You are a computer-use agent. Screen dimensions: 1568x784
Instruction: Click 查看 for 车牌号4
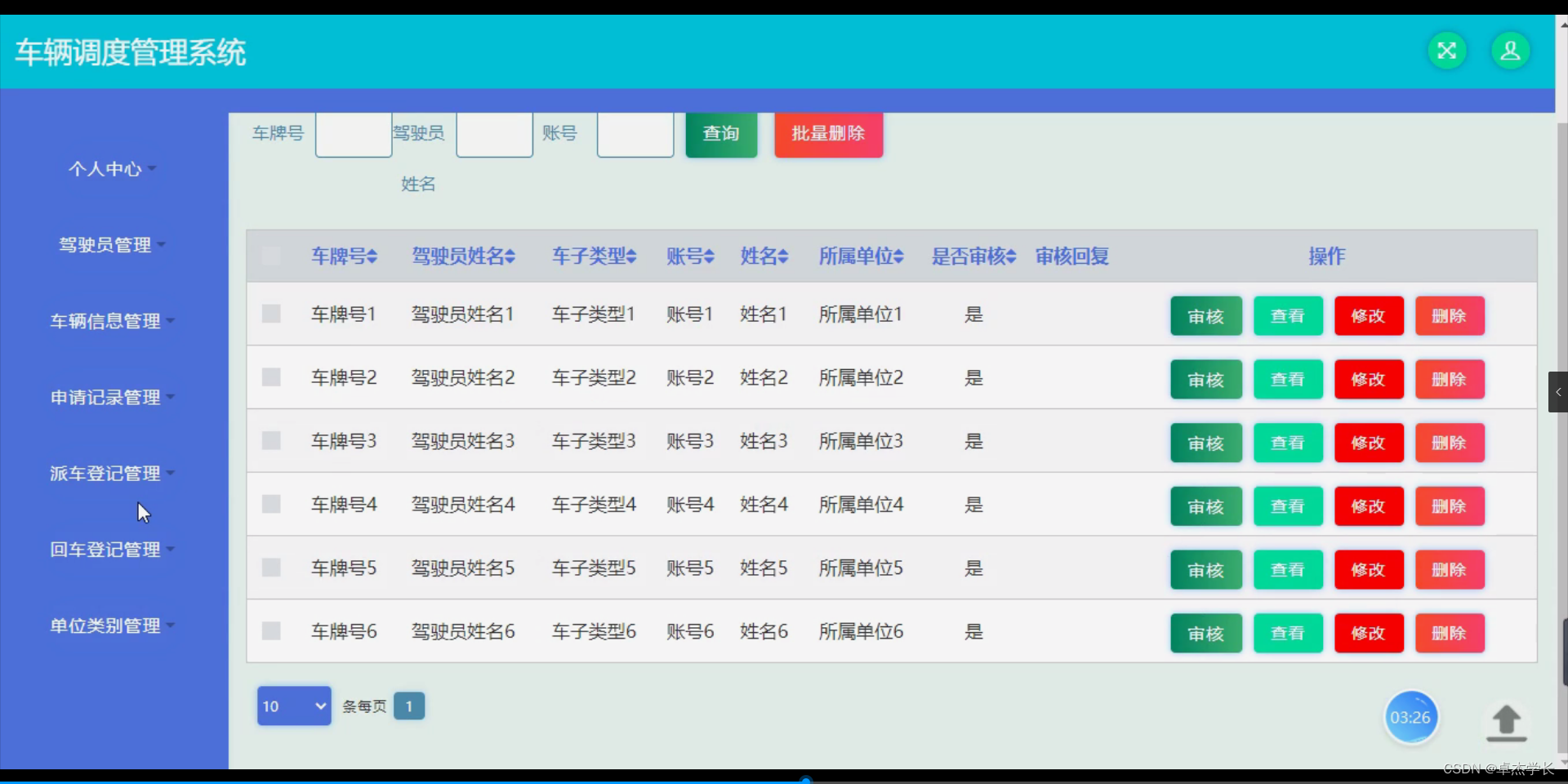[x=1288, y=506]
